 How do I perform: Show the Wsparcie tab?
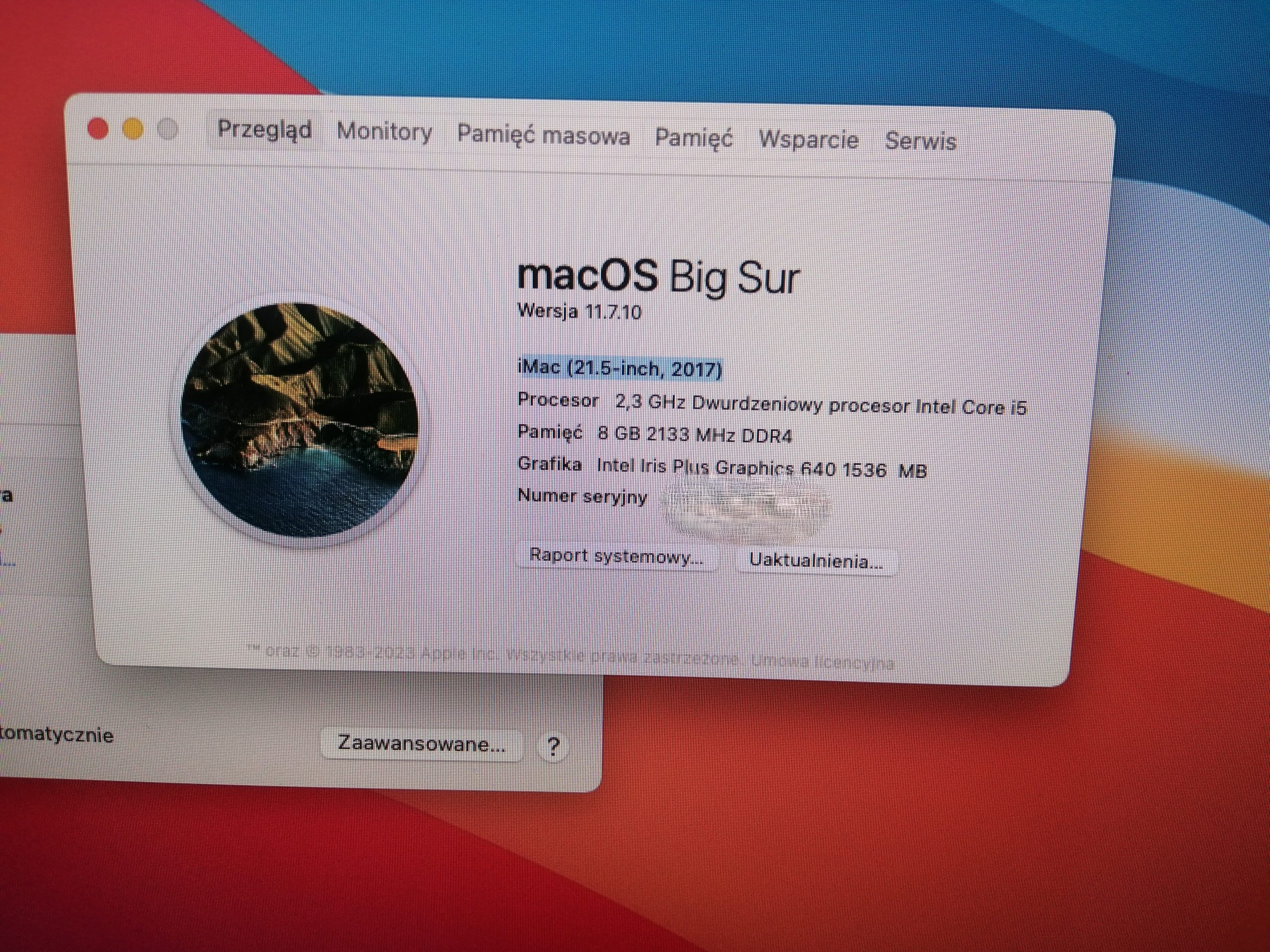(x=809, y=140)
